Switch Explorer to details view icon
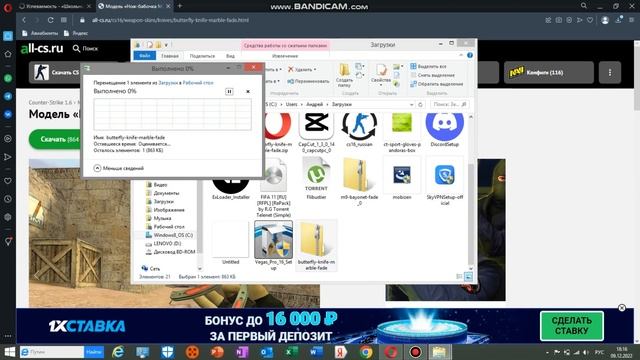The height and width of the screenshot is (360, 640). (x=459, y=277)
